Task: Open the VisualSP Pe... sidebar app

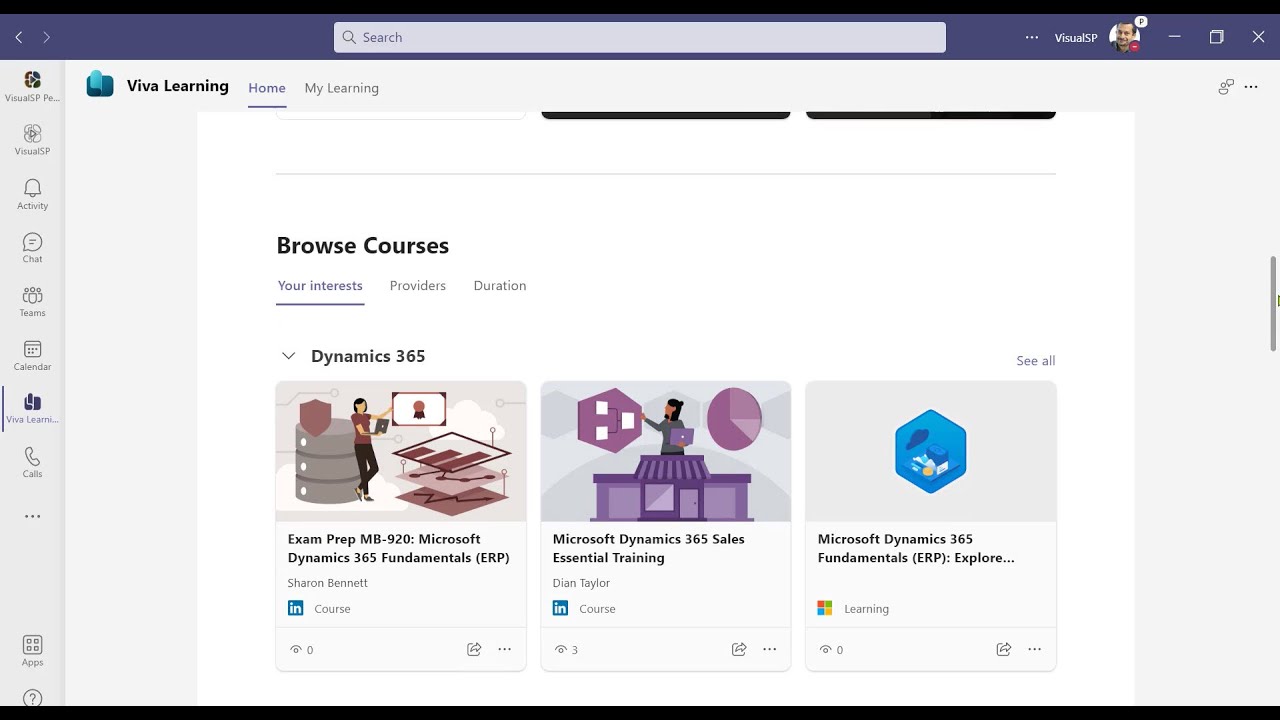Action: click(x=32, y=86)
